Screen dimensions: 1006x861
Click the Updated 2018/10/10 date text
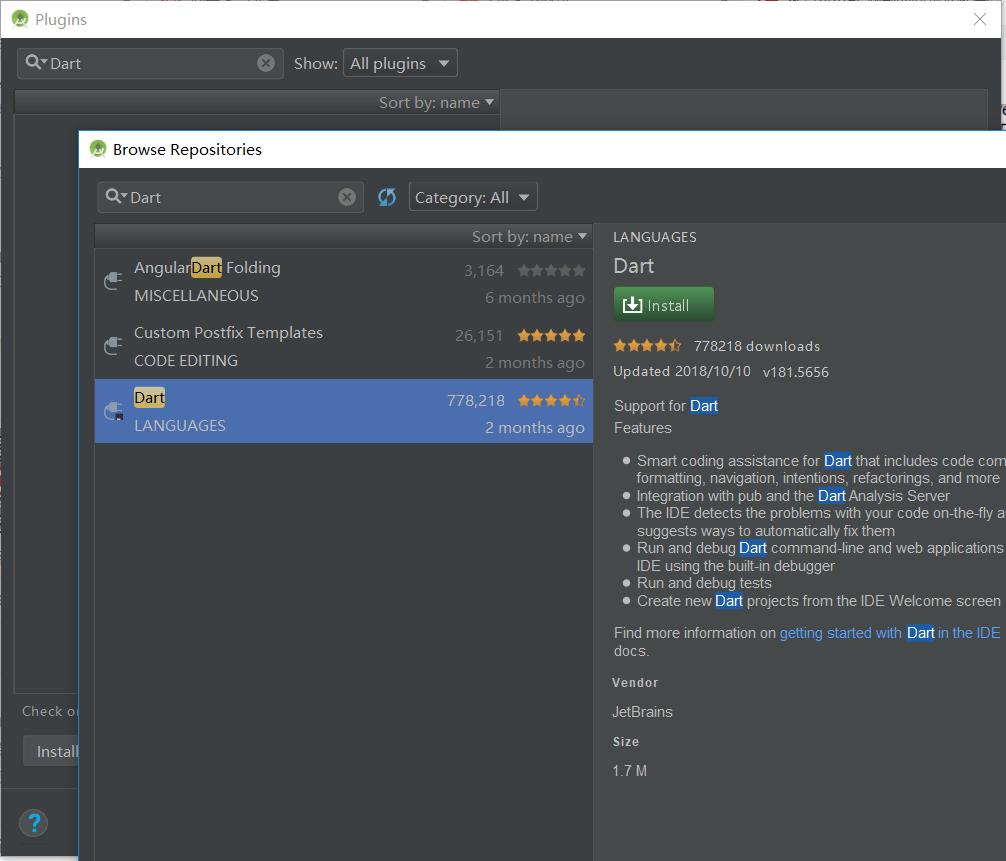[682, 371]
